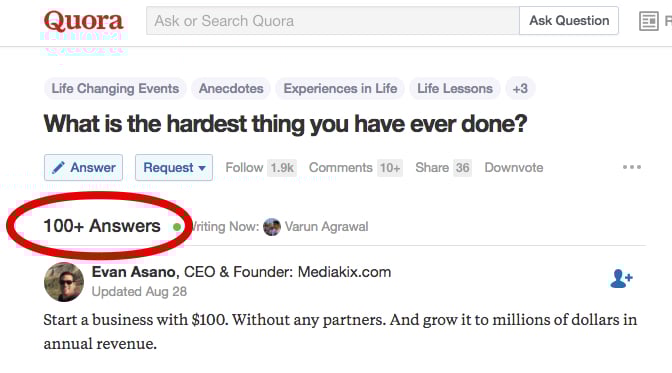Open the three-dots more options menu
This screenshot has width=672, height=373.
point(632,167)
